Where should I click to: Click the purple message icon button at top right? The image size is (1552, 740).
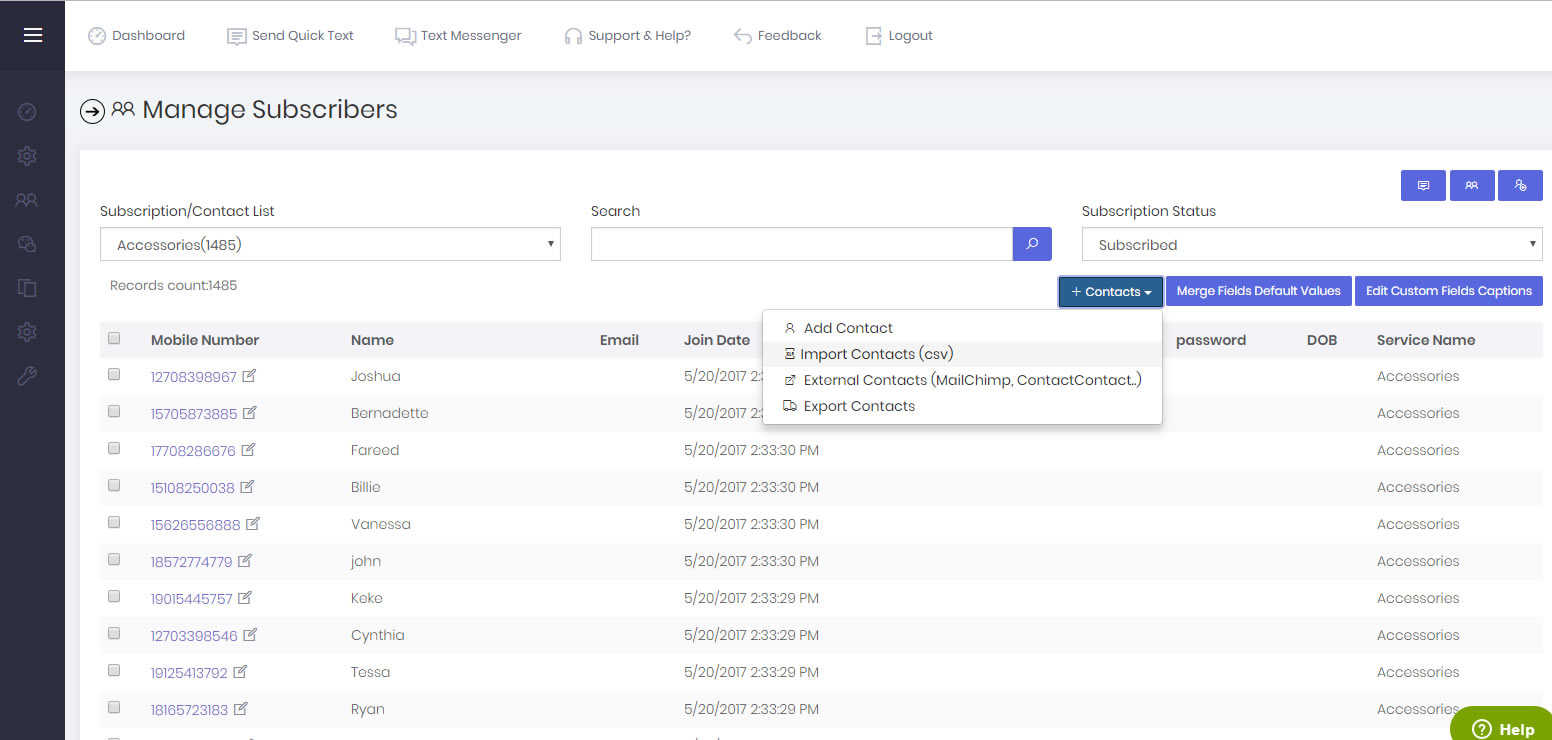coord(1423,185)
